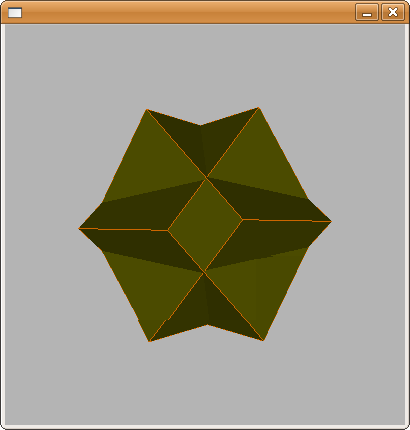Pick the top-right pointed vertex of the star
Image resolution: width=410 pixels, height=430 pixels.
(258, 108)
